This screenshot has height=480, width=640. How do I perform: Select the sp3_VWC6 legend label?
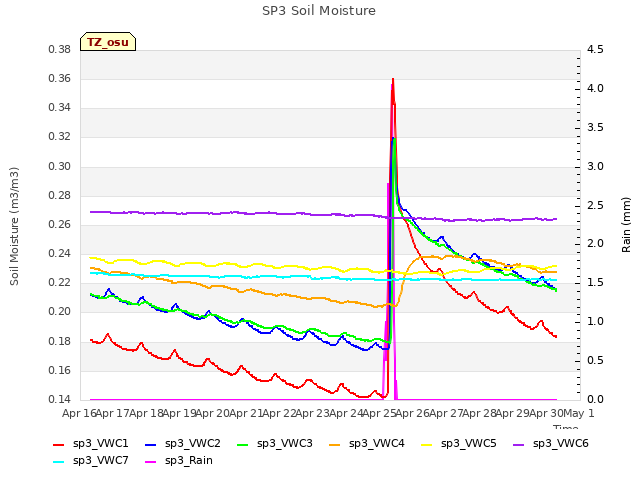(x=560, y=444)
